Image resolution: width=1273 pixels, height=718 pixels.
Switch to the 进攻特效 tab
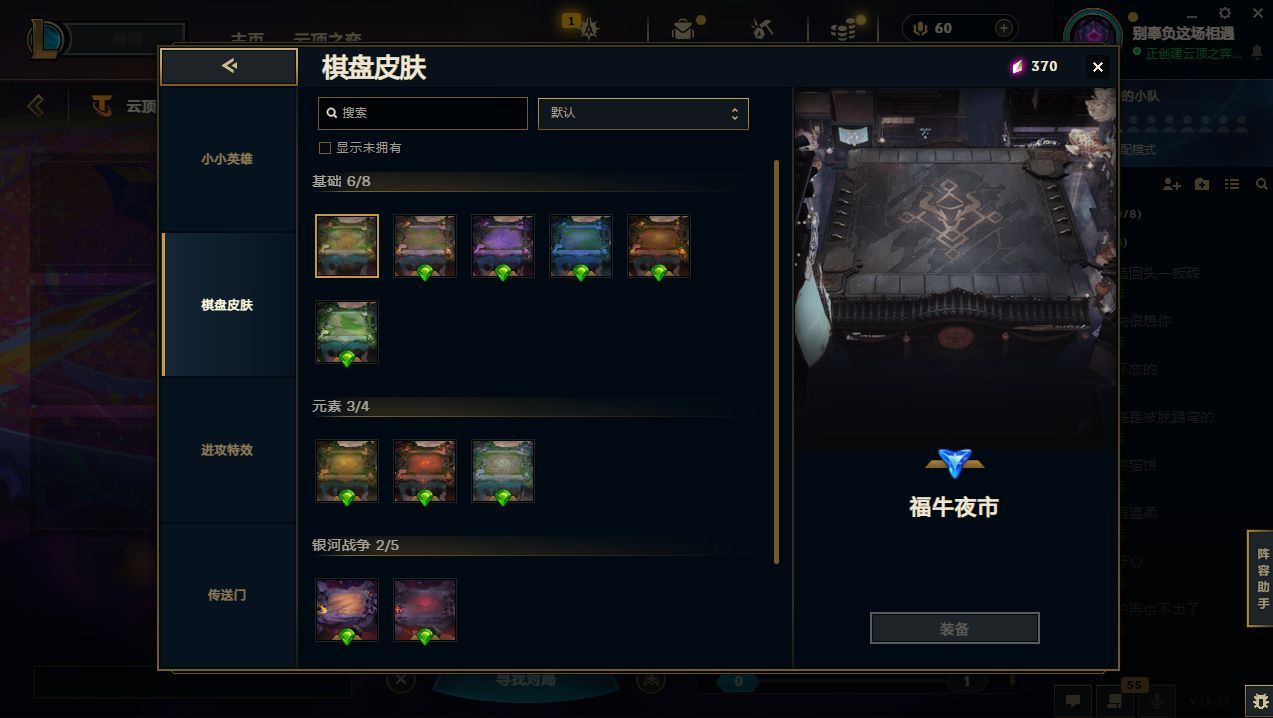click(227, 450)
